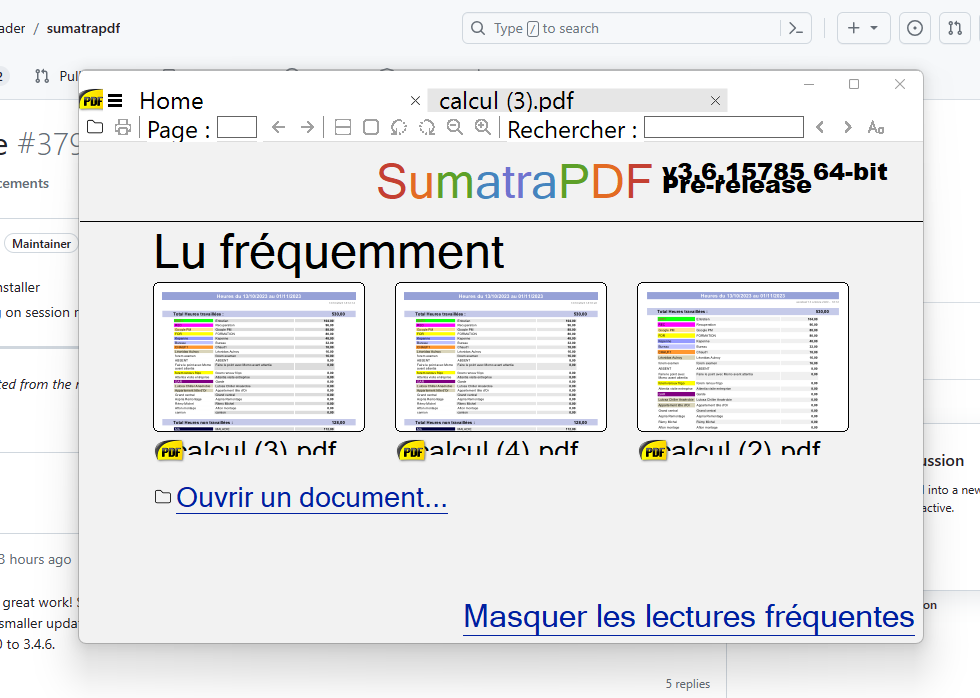Rotate the document left with the rotate icon
980x698 pixels.
click(x=398, y=127)
